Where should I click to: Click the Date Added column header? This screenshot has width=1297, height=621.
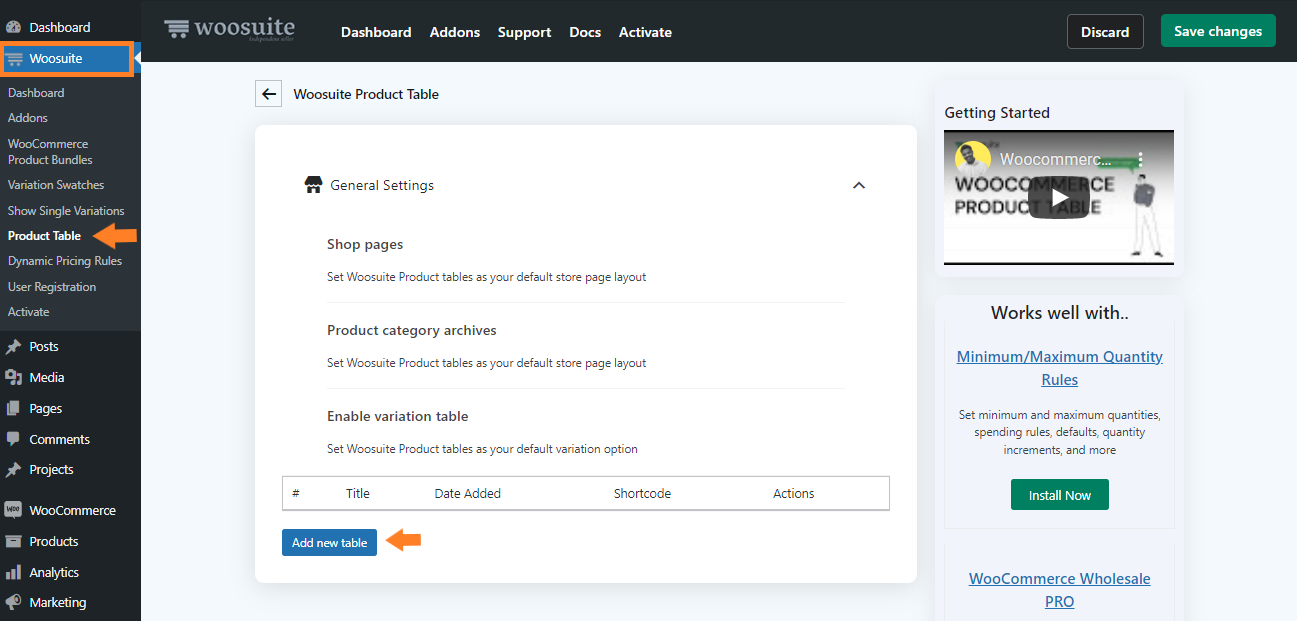[468, 494]
